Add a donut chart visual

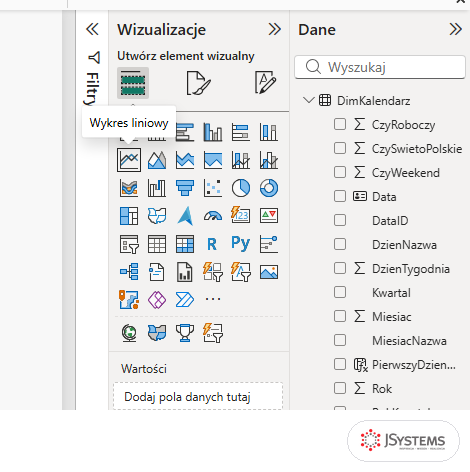coord(269,188)
